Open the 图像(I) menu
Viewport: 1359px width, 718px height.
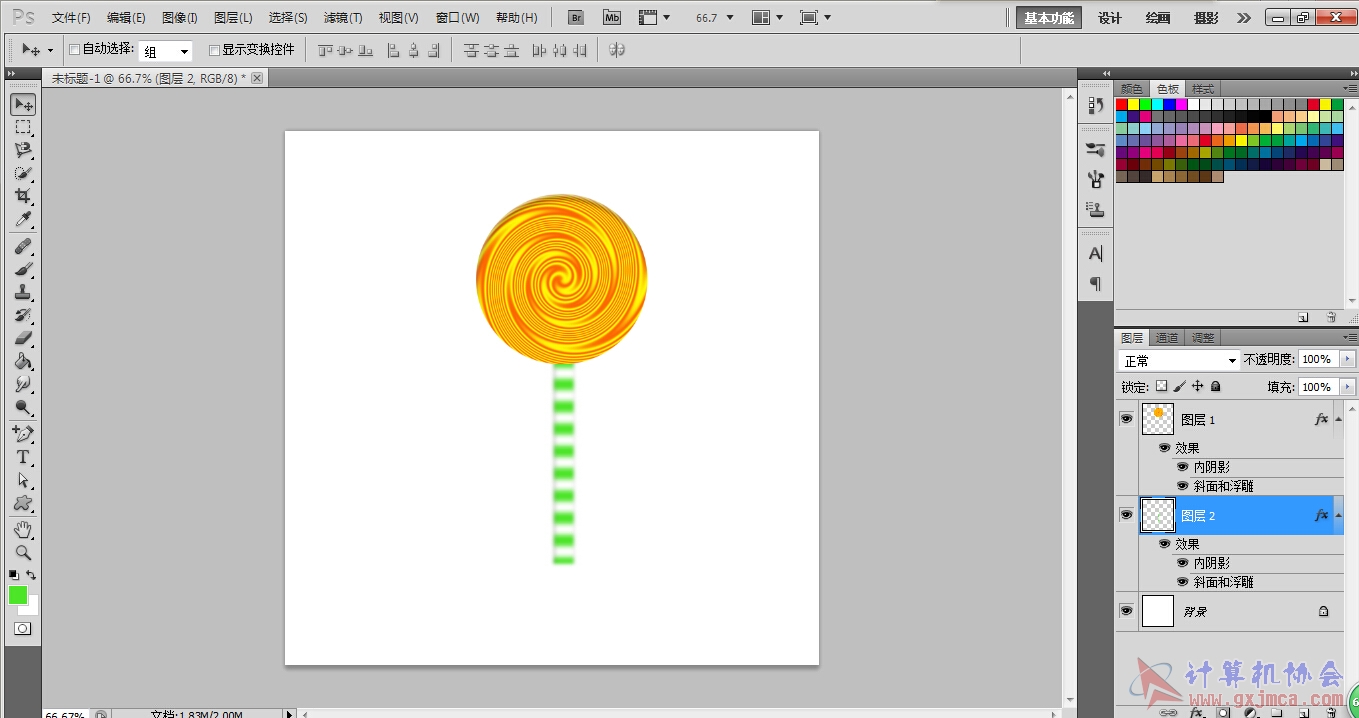coord(180,18)
